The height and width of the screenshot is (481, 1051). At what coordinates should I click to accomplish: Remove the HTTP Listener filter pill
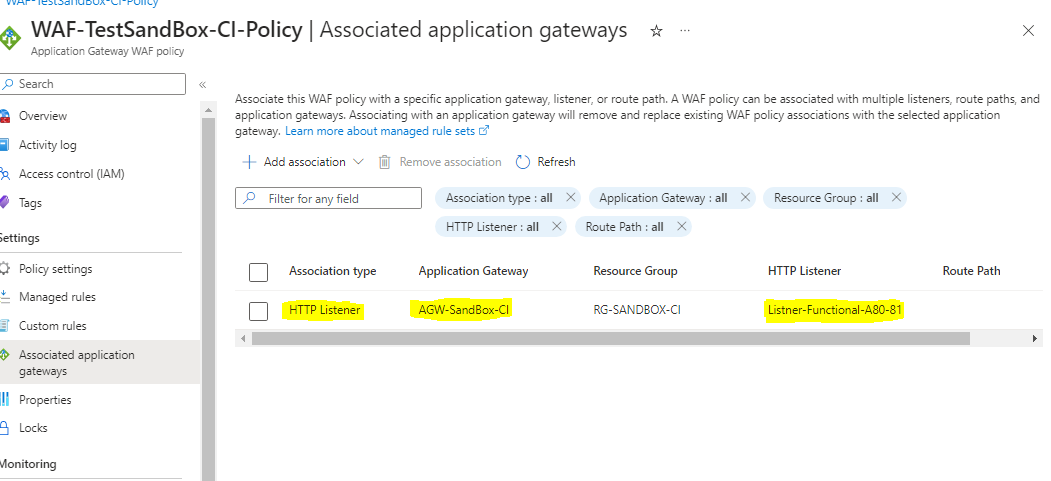coord(556,226)
